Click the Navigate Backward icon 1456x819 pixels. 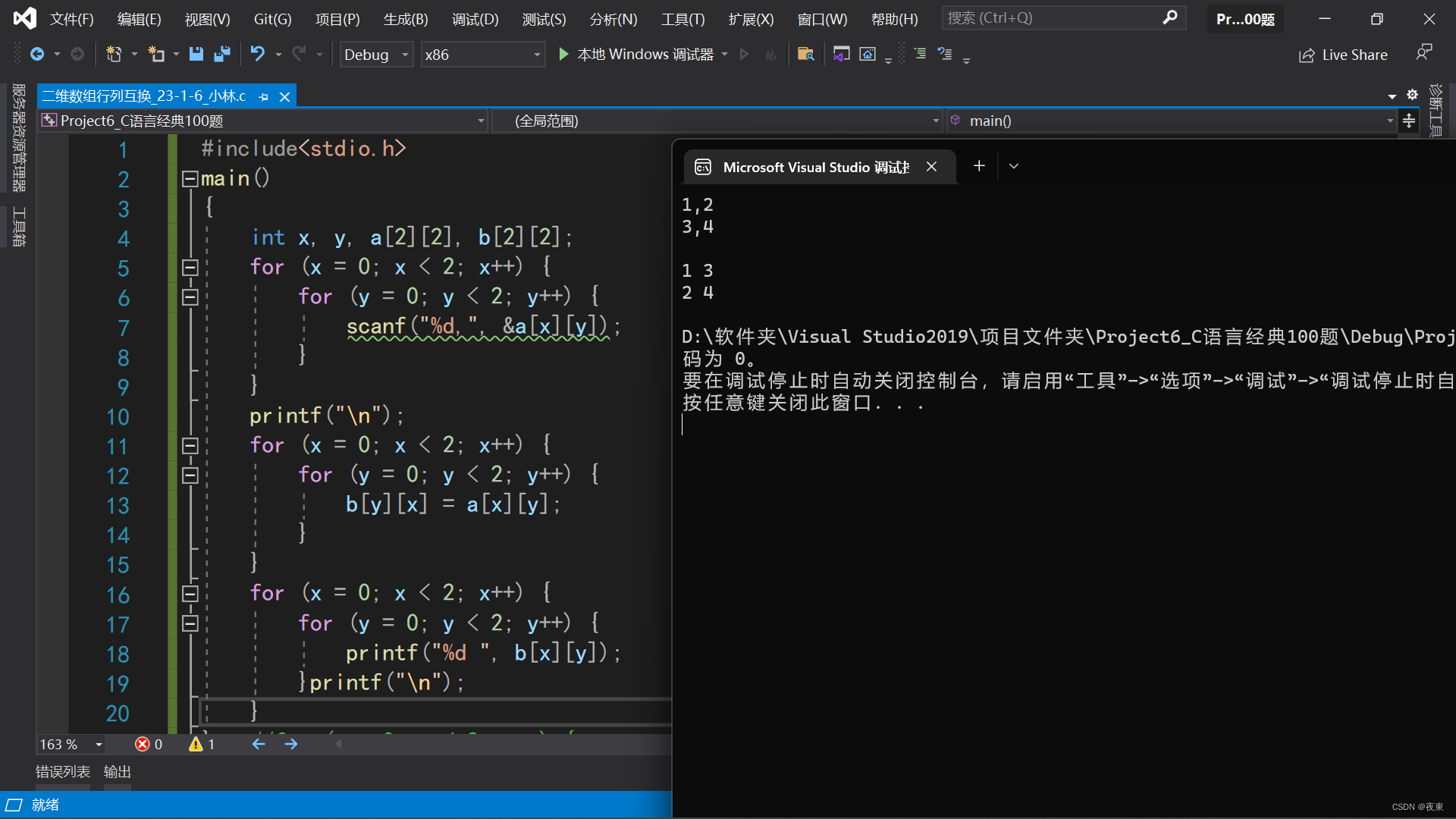coord(37,54)
